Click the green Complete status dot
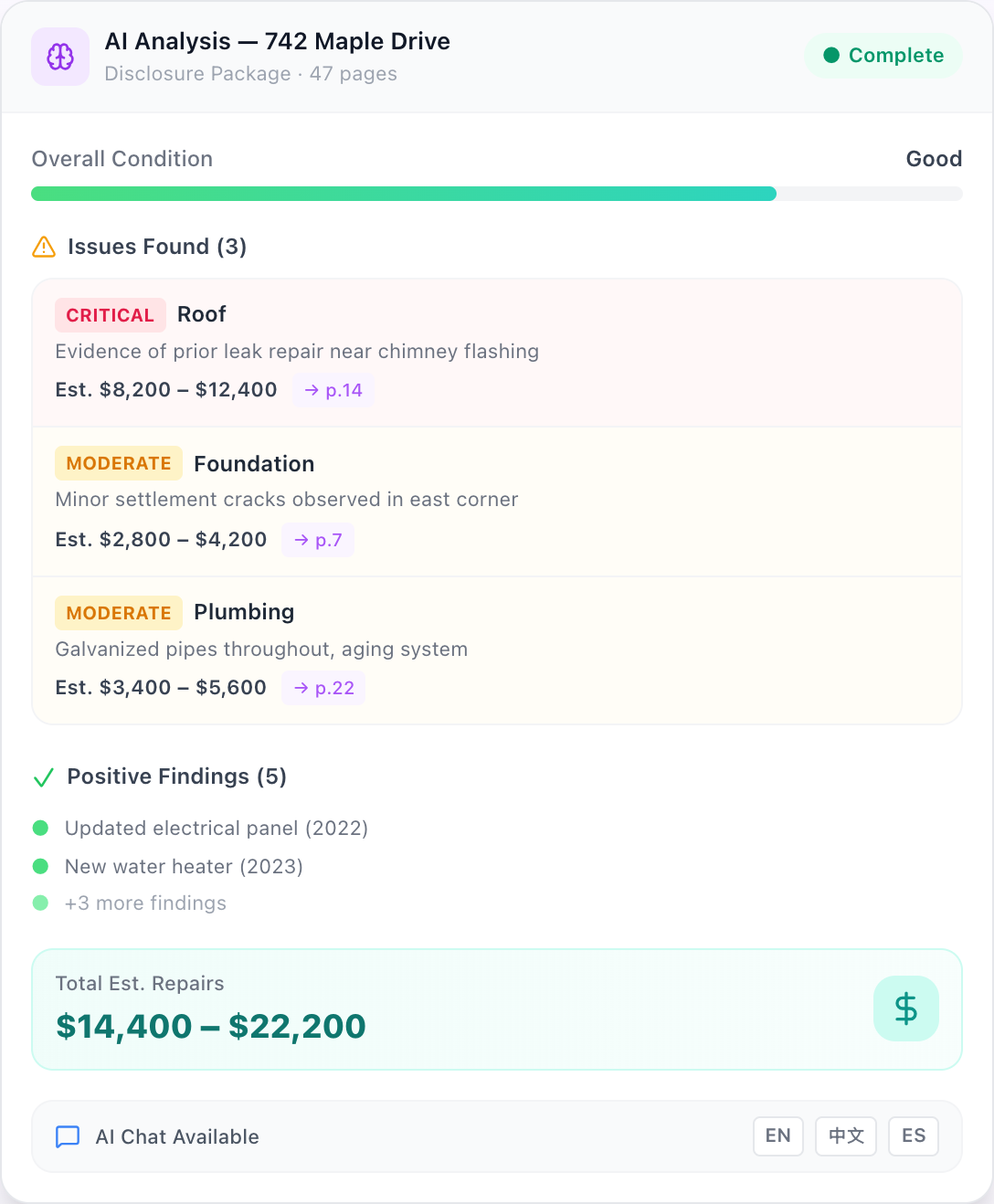 [831, 56]
